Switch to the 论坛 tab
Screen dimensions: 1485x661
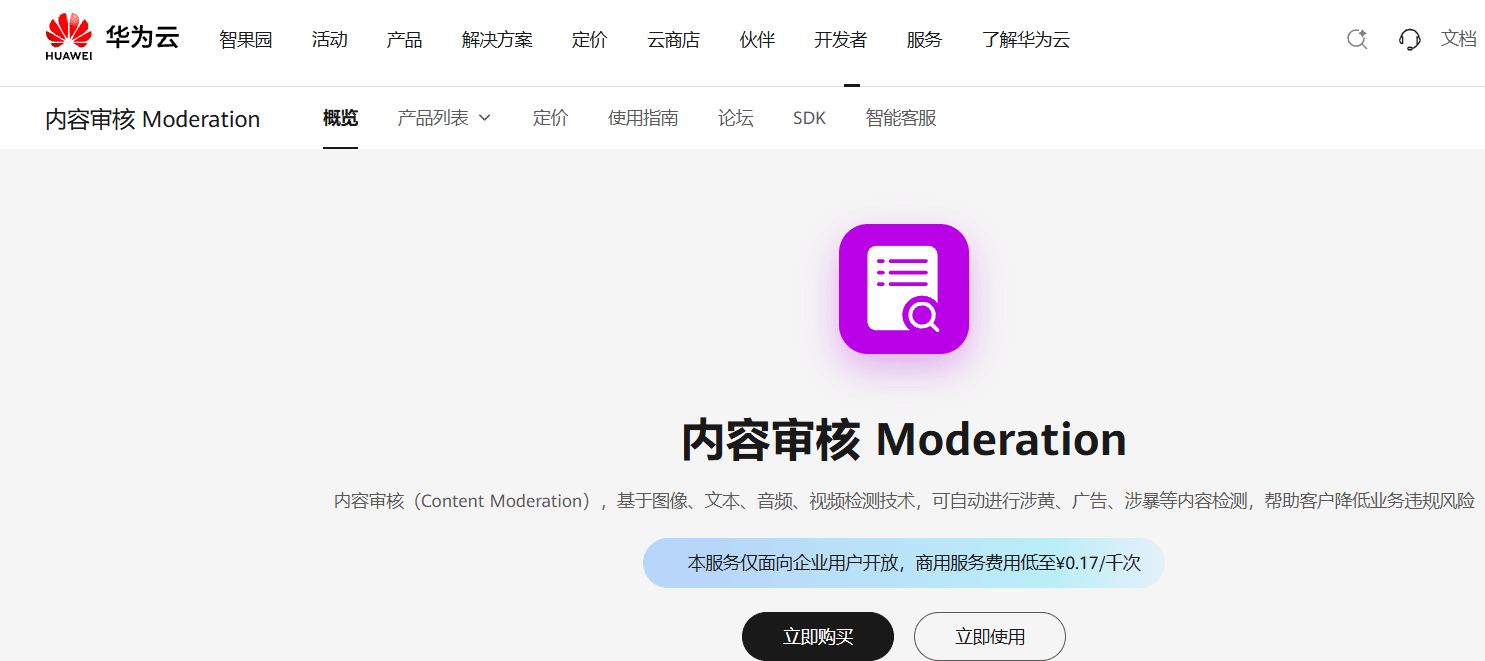click(736, 118)
